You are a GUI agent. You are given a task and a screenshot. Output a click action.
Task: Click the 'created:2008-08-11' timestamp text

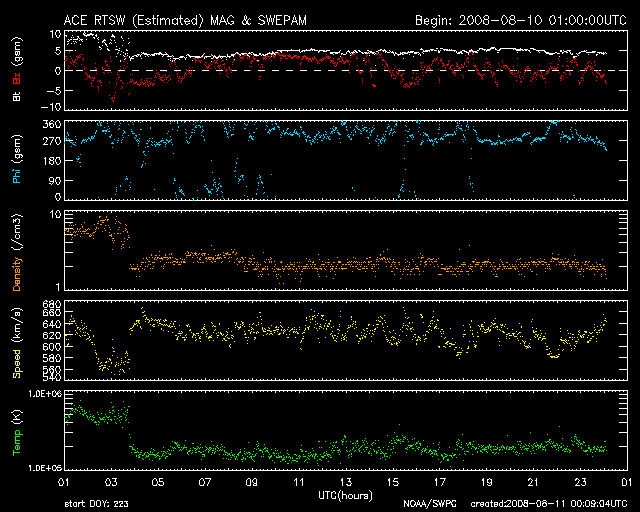click(518, 504)
